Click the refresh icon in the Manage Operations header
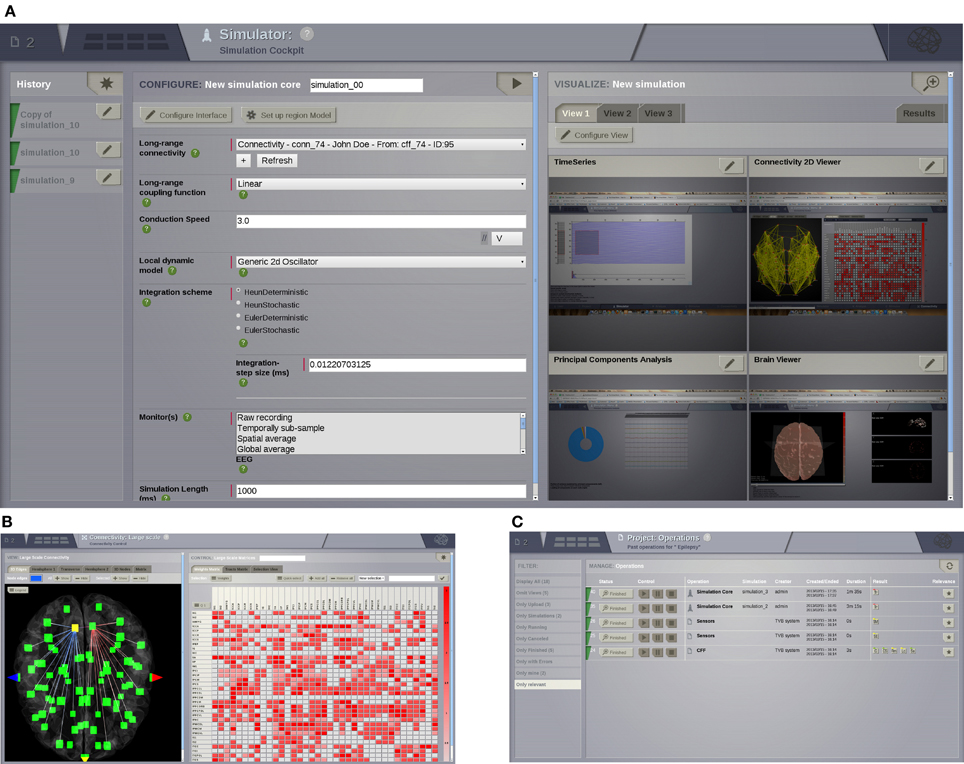 (949, 566)
